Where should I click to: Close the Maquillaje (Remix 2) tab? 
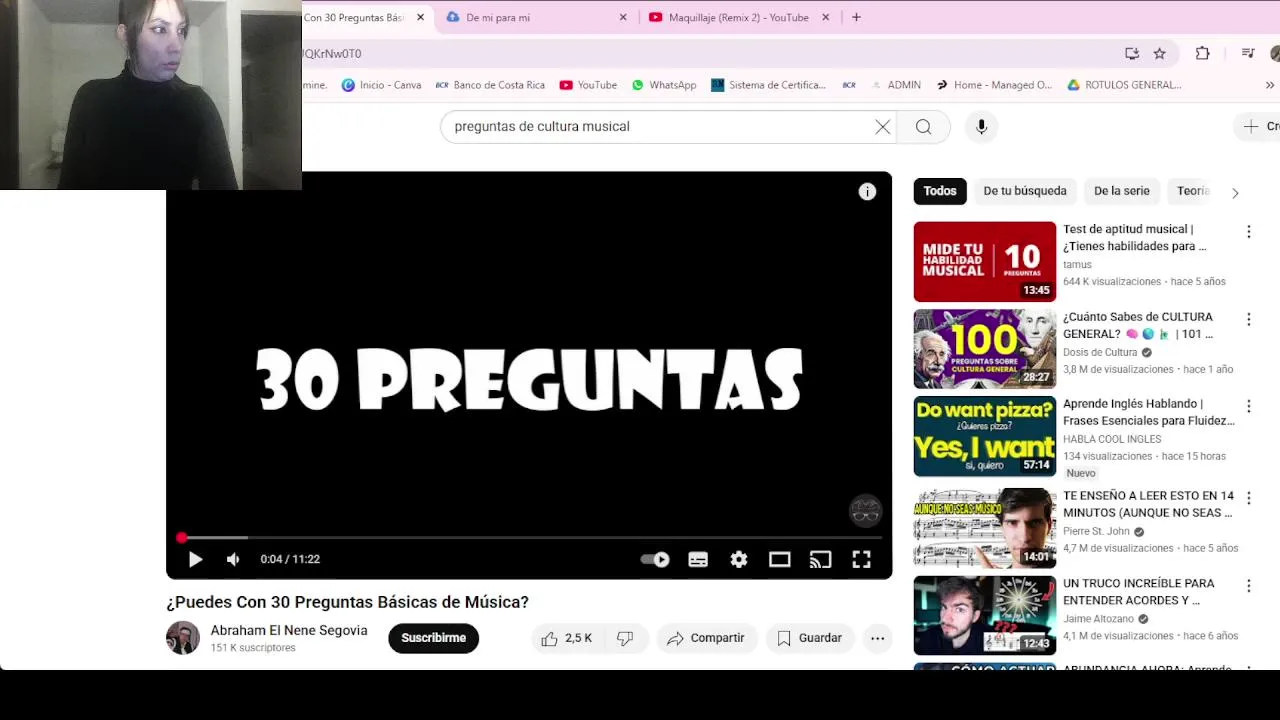pyautogui.click(x=825, y=17)
